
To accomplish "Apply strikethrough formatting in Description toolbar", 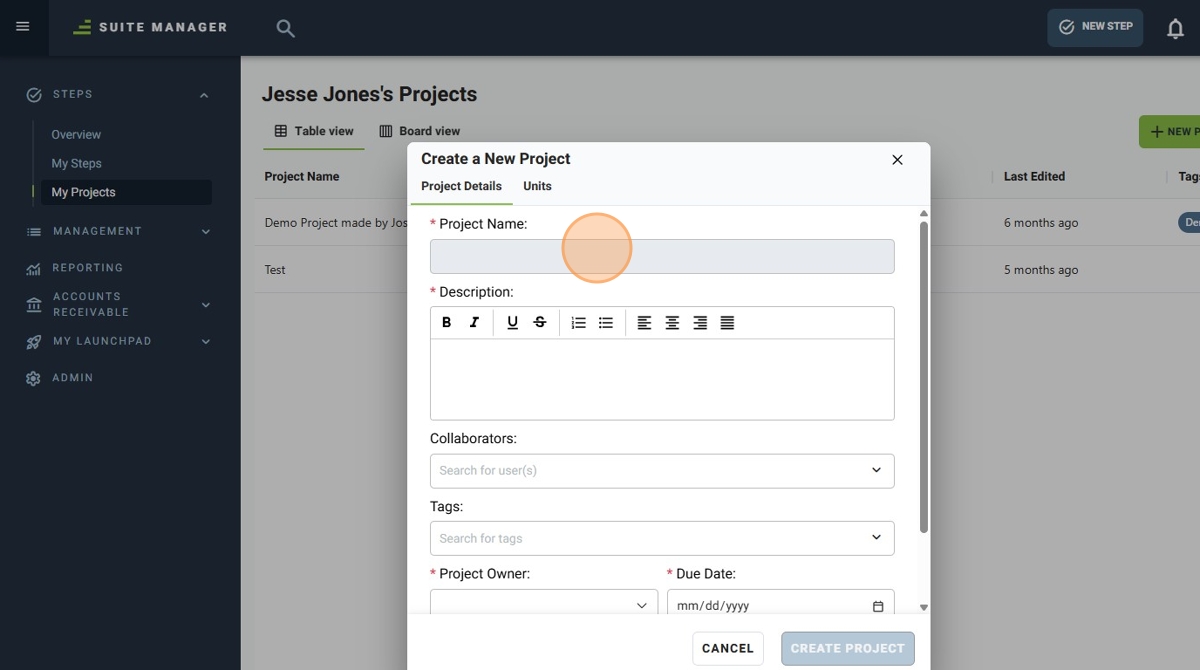I will (540, 323).
